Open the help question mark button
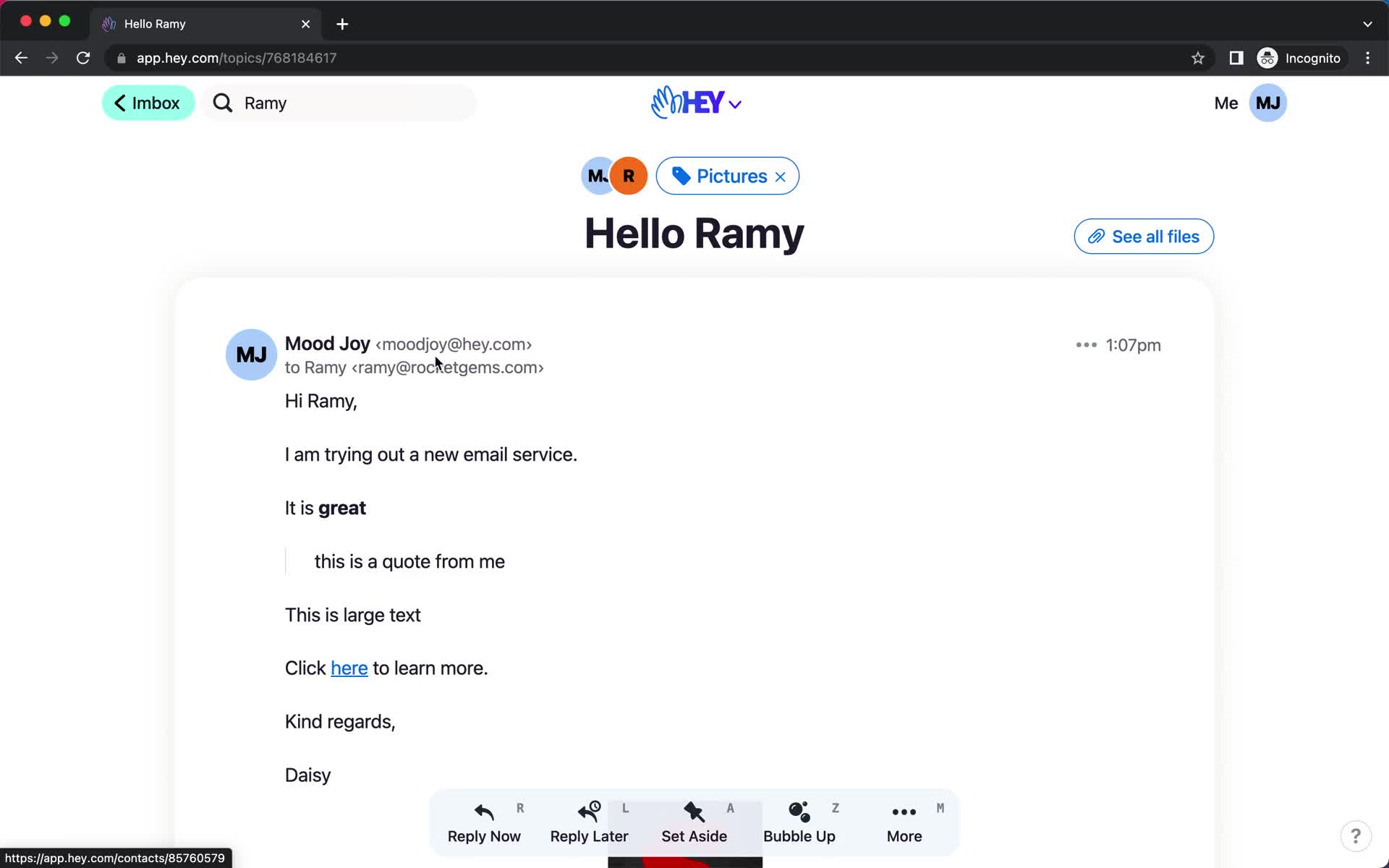The width and height of the screenshot is (1389, 868). [x=1356, y=836]
